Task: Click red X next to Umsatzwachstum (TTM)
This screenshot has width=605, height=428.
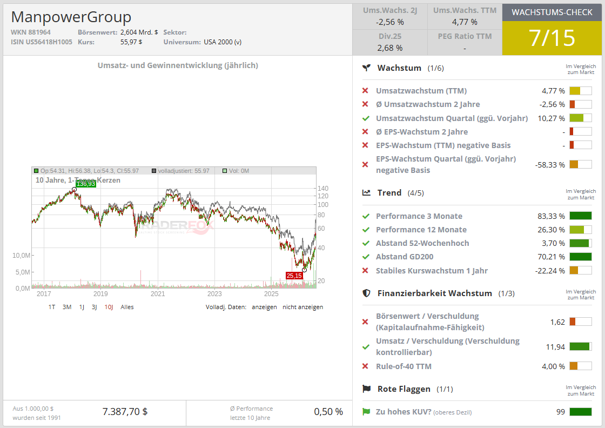Action: 365,91
